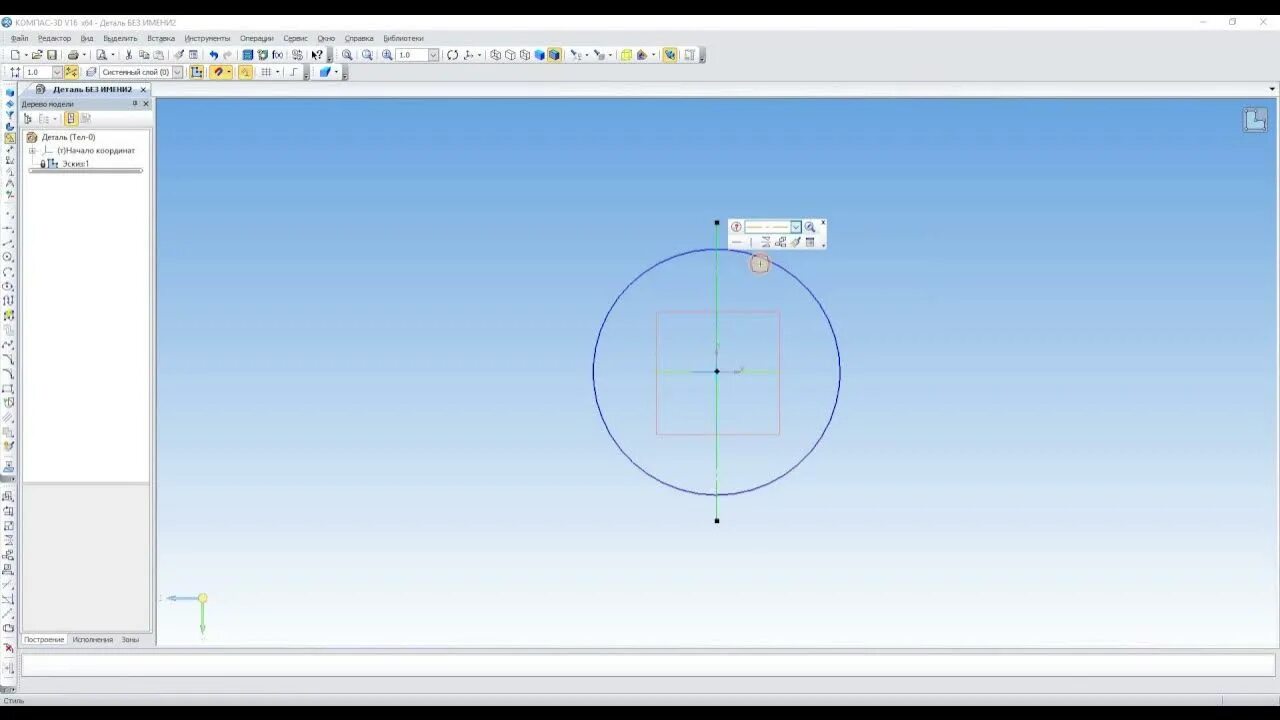Image resolution: width=1280 pixels, height=720 pixels.
Task: Switch to the Исполнения tab
Action: click(92, 639)
